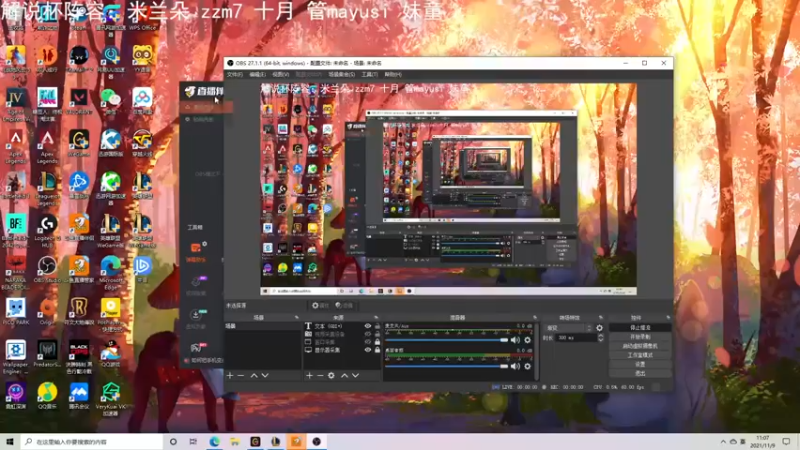The height and width of the screenshot is (450, 800).
Task: Mute the 麦克风/Aux channel speaker icon
Action: 515,340
